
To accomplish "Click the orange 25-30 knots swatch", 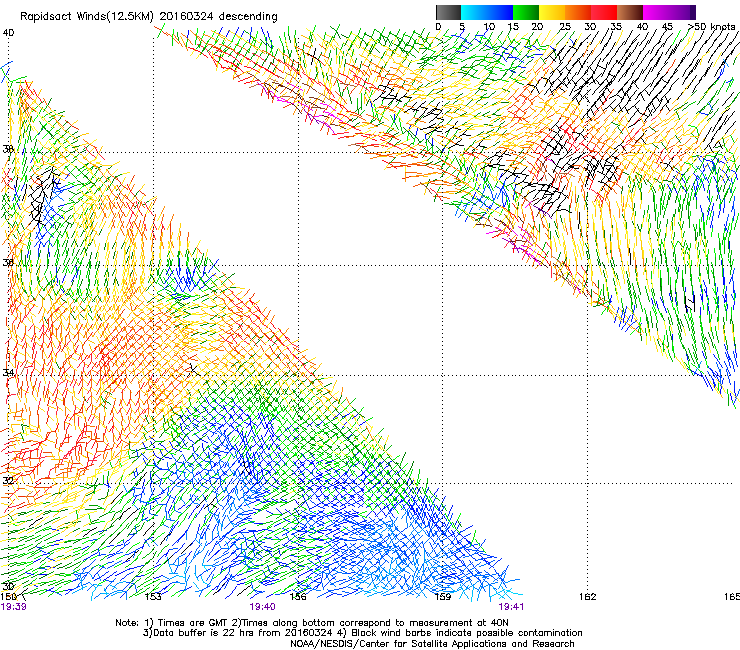I will (x=578, y=12).
